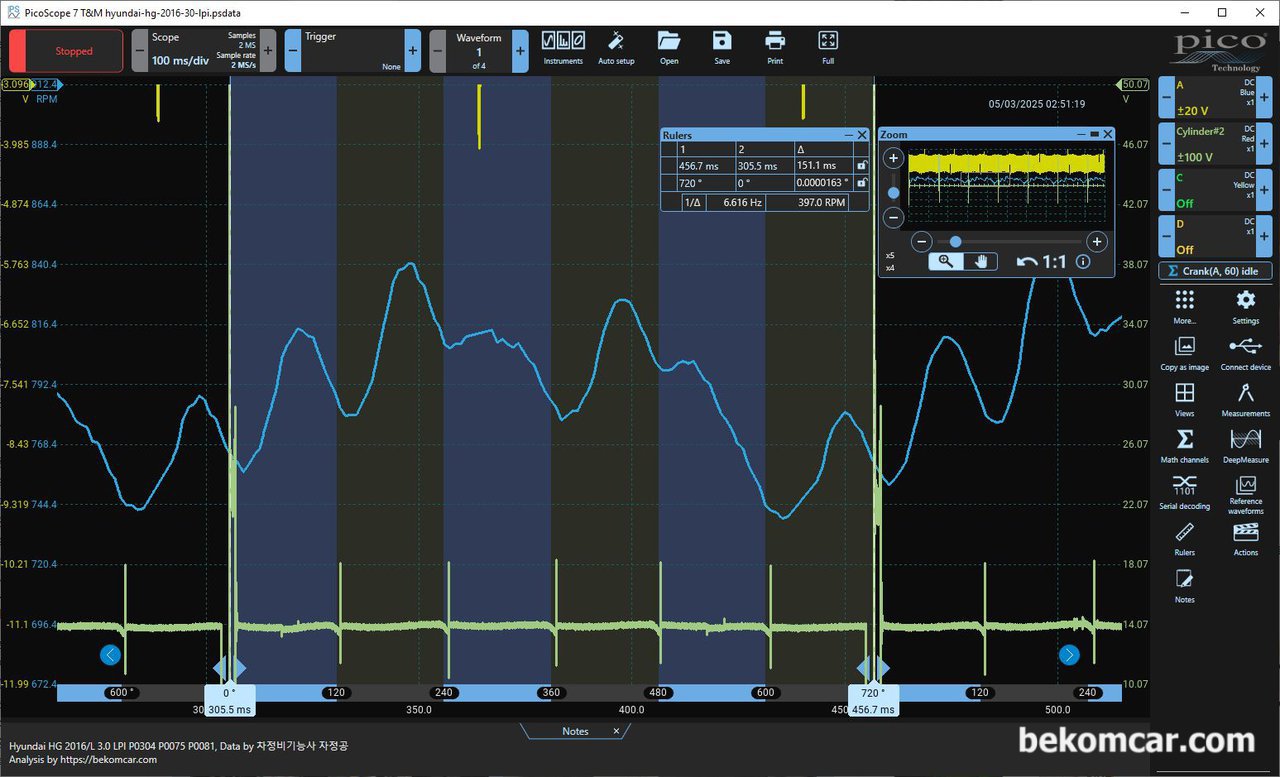Increase Cylinder#2 range with plus
1280x777 pixels.
[x=1264, y=143]
